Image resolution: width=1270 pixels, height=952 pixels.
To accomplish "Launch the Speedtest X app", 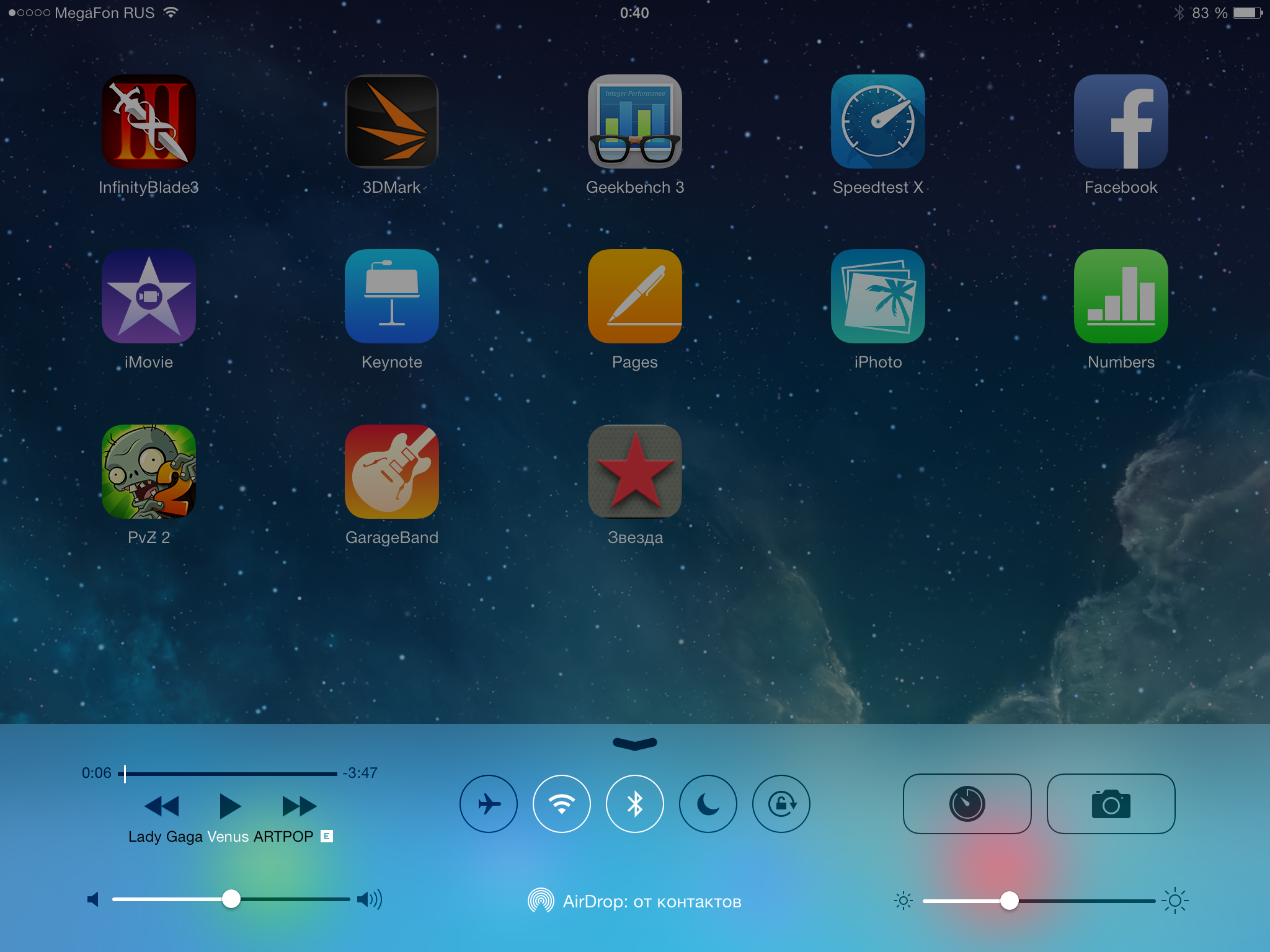I will pyautogui.click(x=878, y=121).
